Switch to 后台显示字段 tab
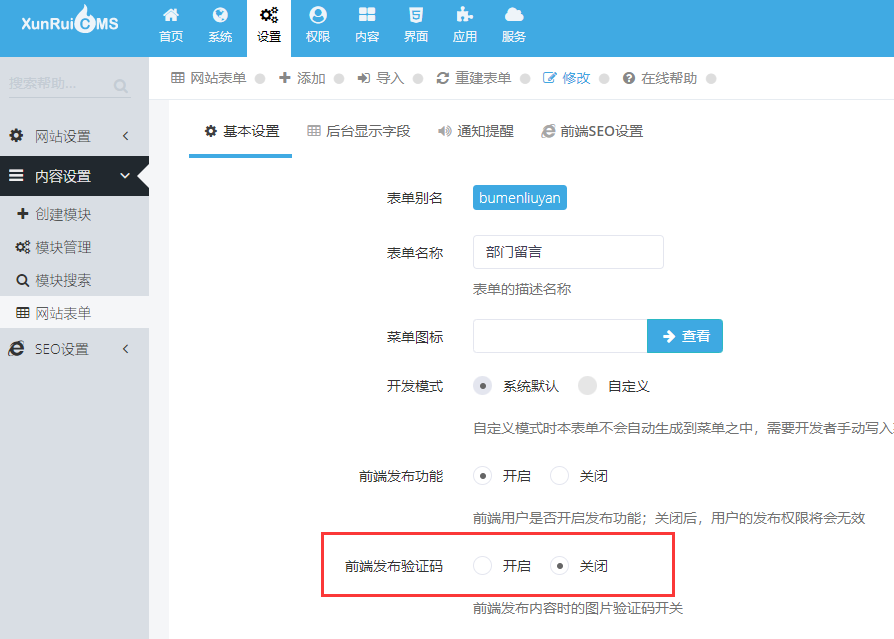The width and height of the screenshot is (894, 639). pos(359,132)
